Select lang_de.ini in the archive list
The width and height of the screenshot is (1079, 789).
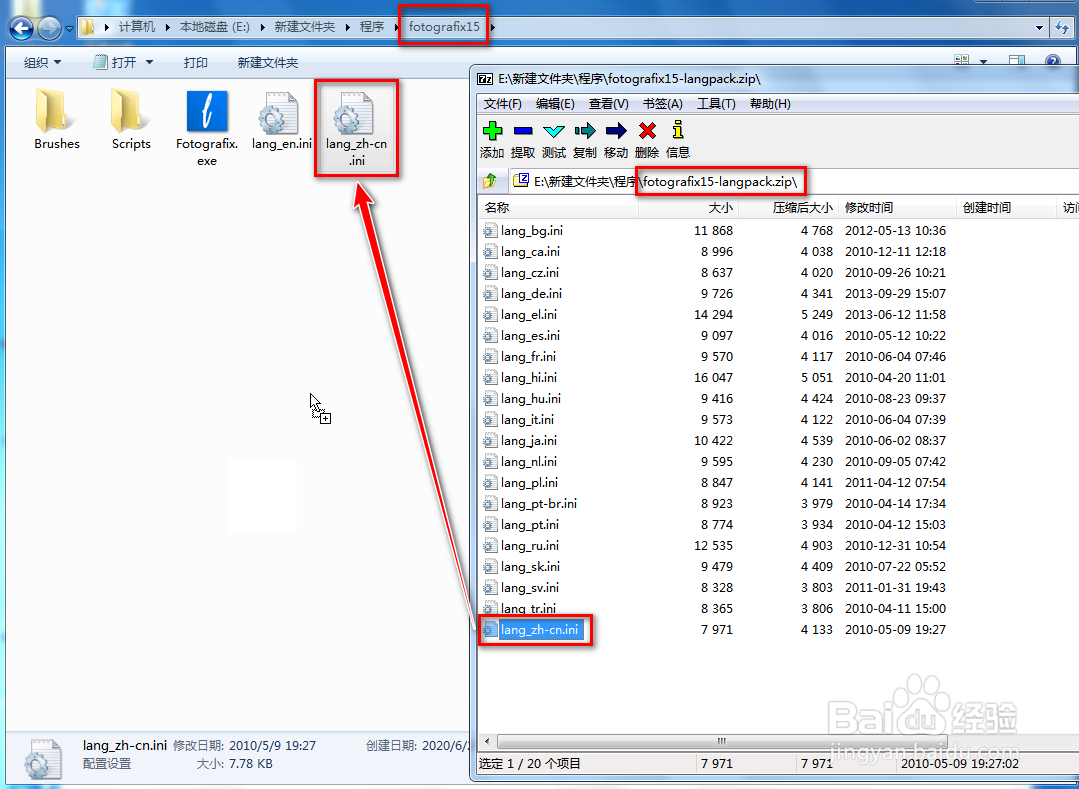[x=531, y=294]
